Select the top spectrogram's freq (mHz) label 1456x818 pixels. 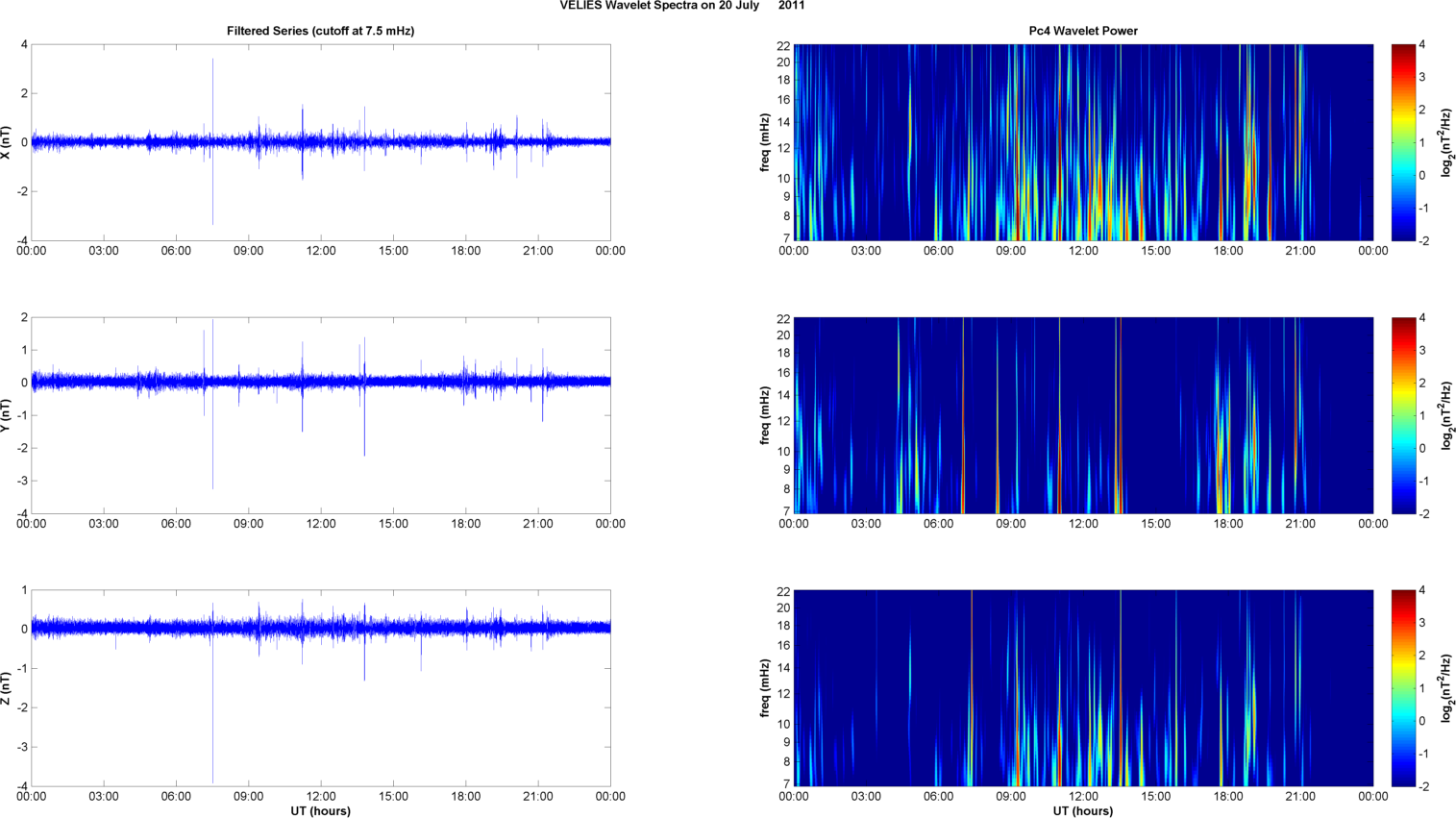pyautogui.click(x=765, y=142)
